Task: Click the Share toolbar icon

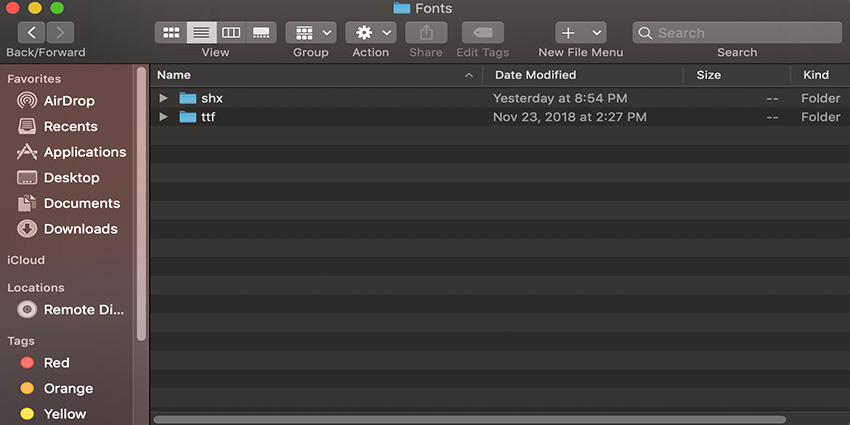Action: 426,33
